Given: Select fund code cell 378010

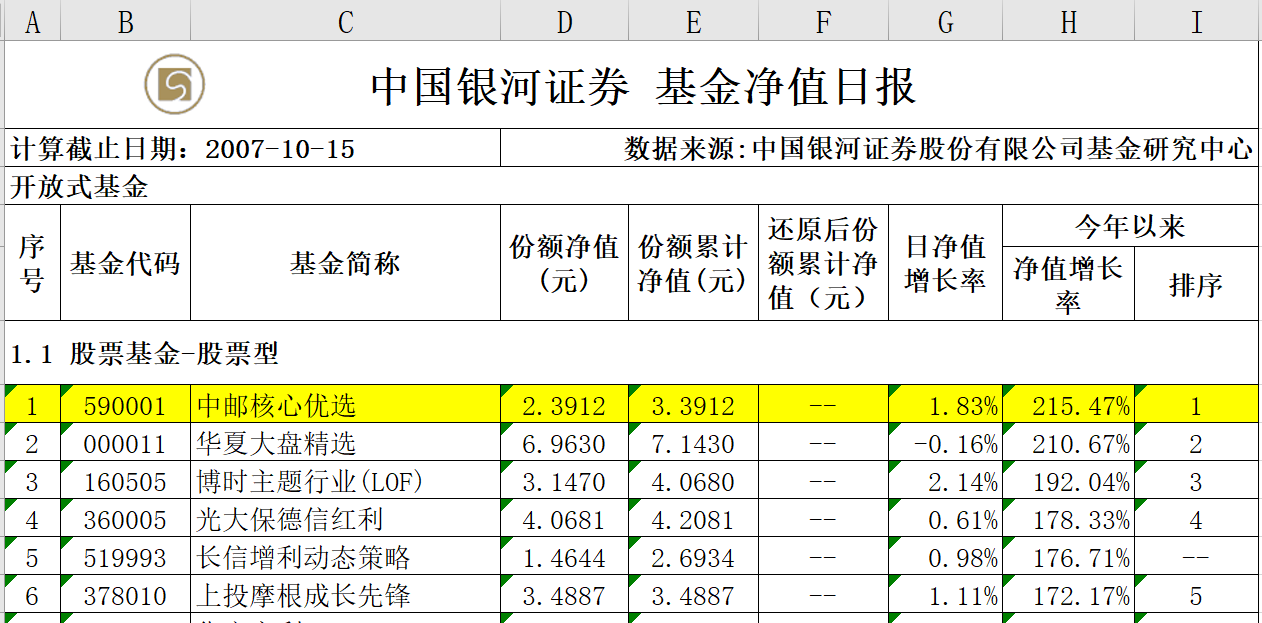Looking at the screenshot, I should 125,595.
